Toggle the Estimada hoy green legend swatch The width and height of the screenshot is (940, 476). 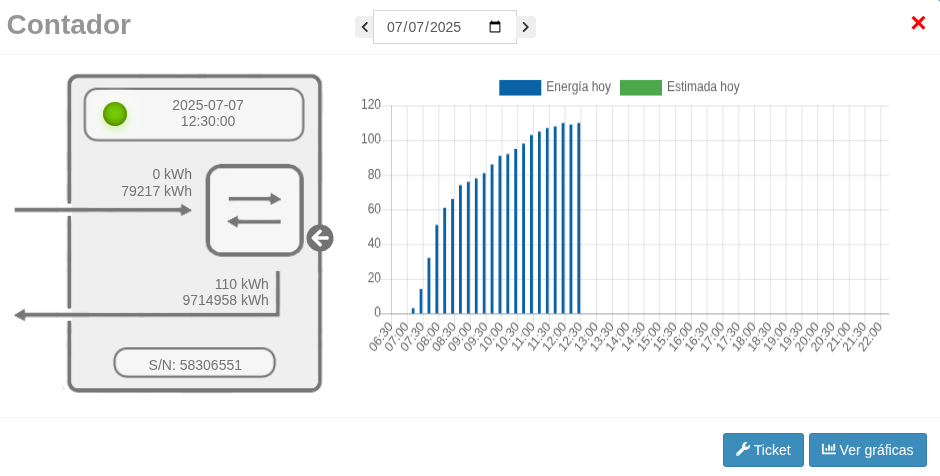click(x=640, y=88)
